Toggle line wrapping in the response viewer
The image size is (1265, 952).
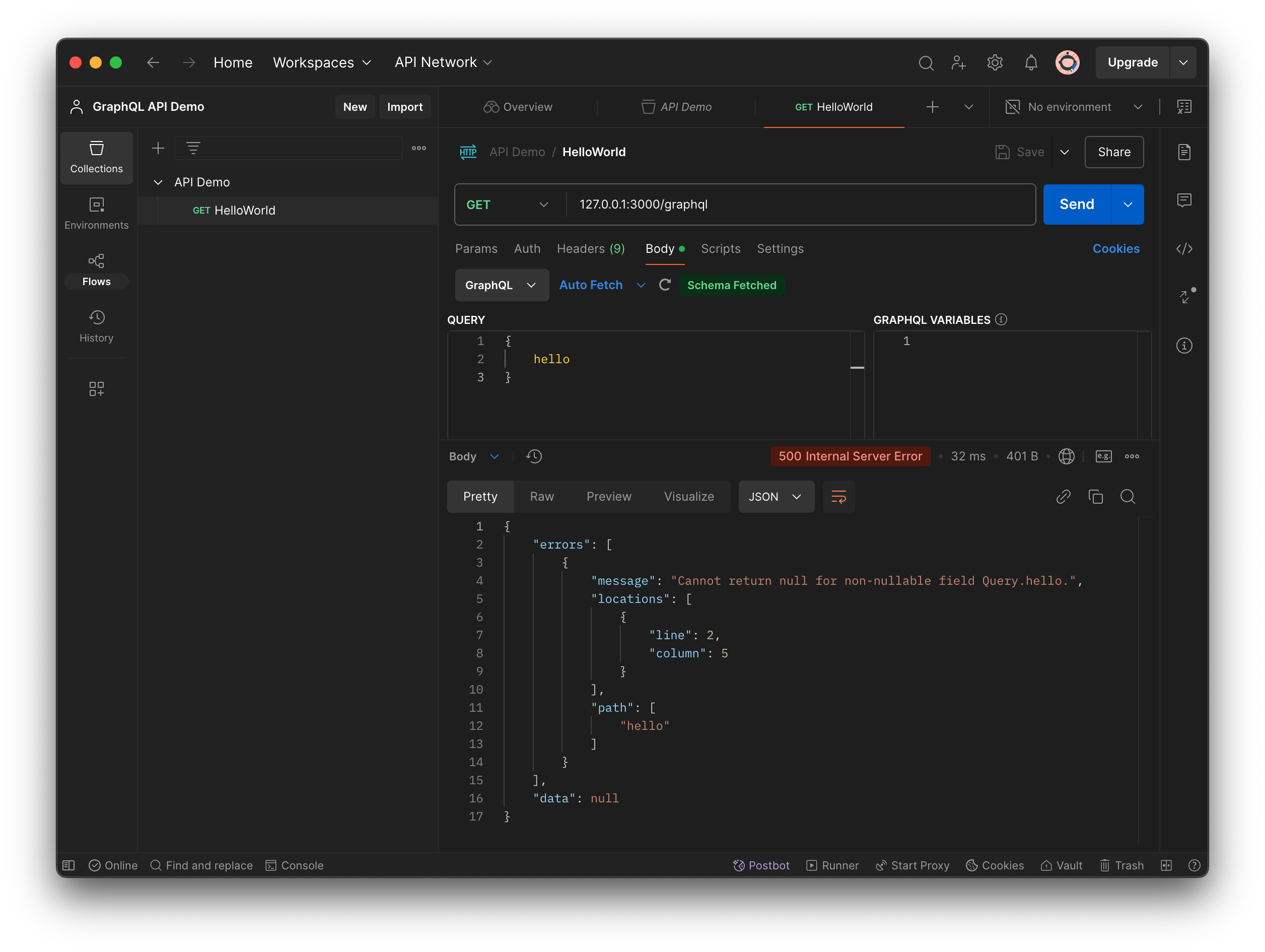tap(838, 497)
